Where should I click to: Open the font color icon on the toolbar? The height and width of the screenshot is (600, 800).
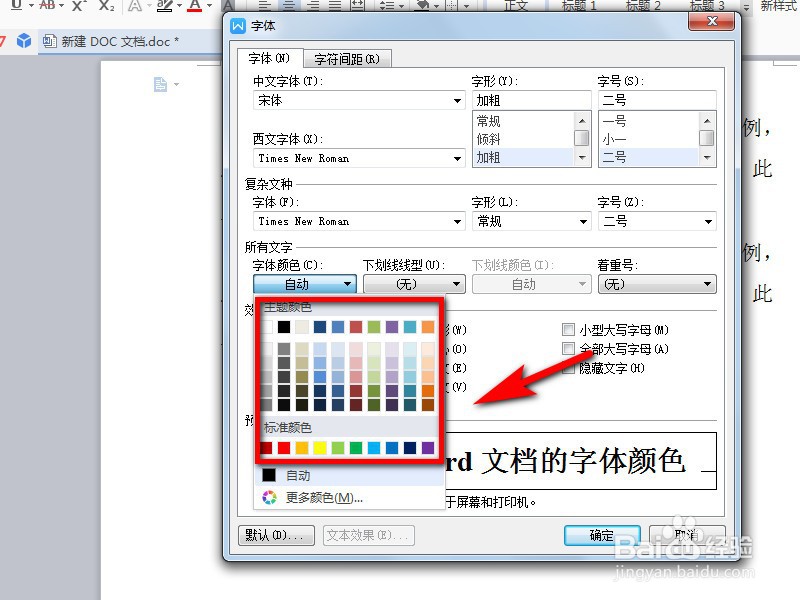point(193,6)
